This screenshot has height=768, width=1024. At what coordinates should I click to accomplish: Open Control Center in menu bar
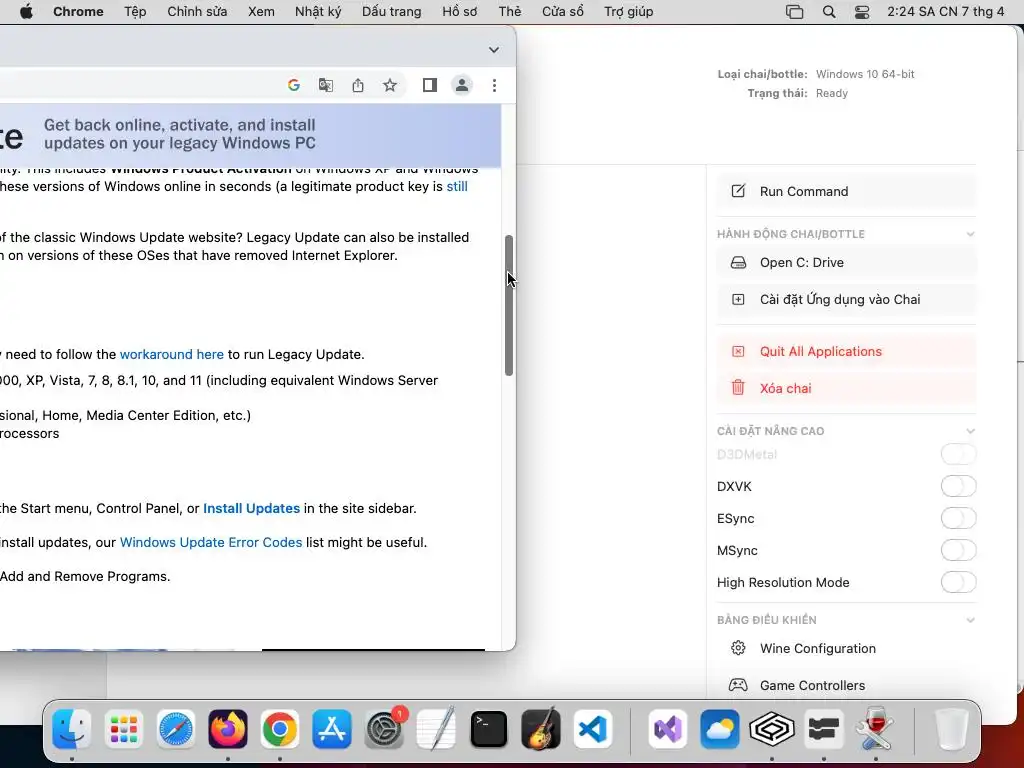tap(862, 12)
